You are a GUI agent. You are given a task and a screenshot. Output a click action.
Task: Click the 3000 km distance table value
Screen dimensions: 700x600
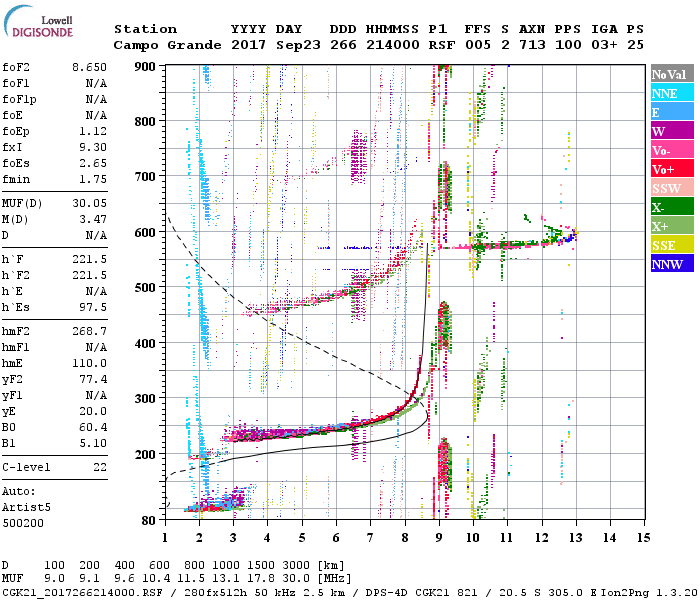296,565
